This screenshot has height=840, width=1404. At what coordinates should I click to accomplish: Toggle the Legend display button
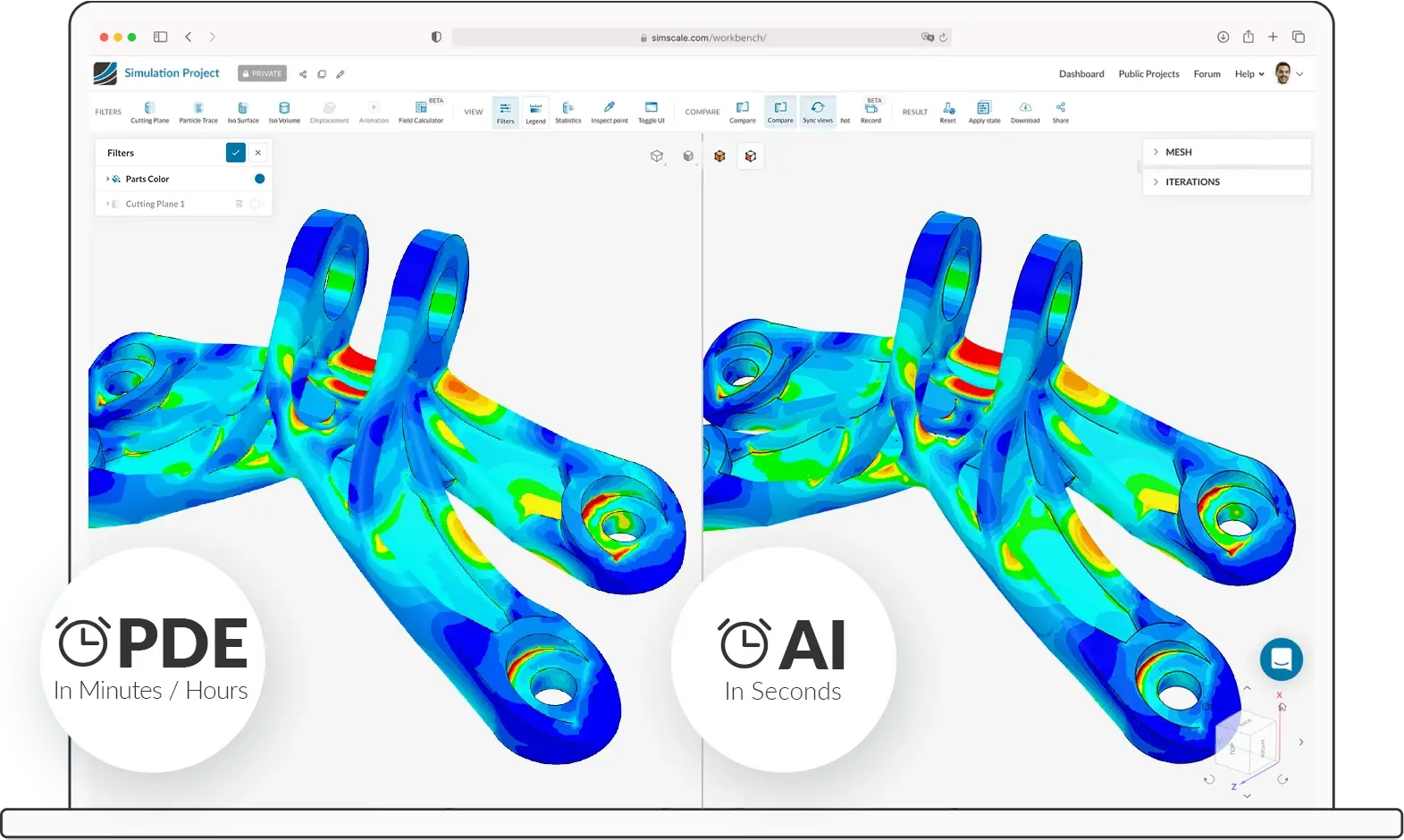536,113
